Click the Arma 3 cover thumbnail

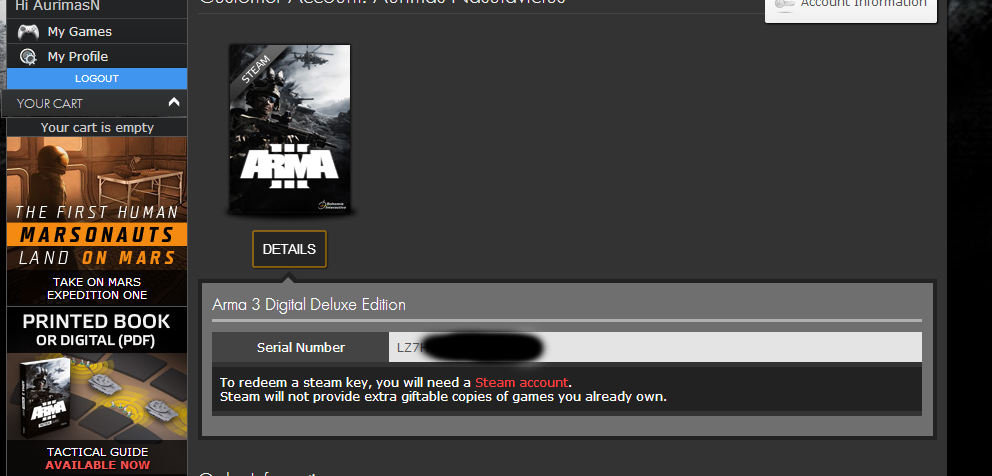pyautogui.click(x=290, y=129)
